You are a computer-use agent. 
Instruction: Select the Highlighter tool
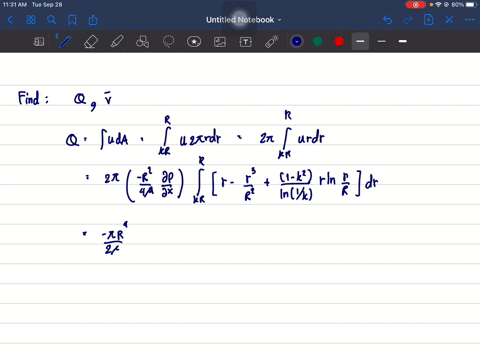[117, 42]
